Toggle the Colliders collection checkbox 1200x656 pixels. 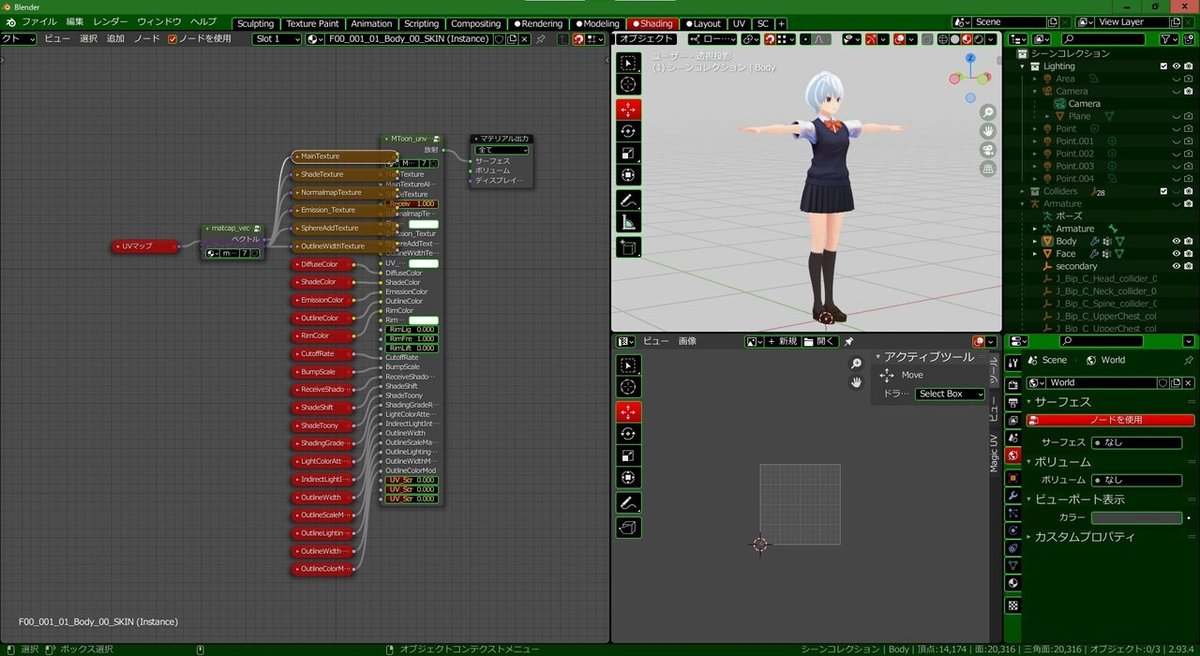(x=1163, y=191)
